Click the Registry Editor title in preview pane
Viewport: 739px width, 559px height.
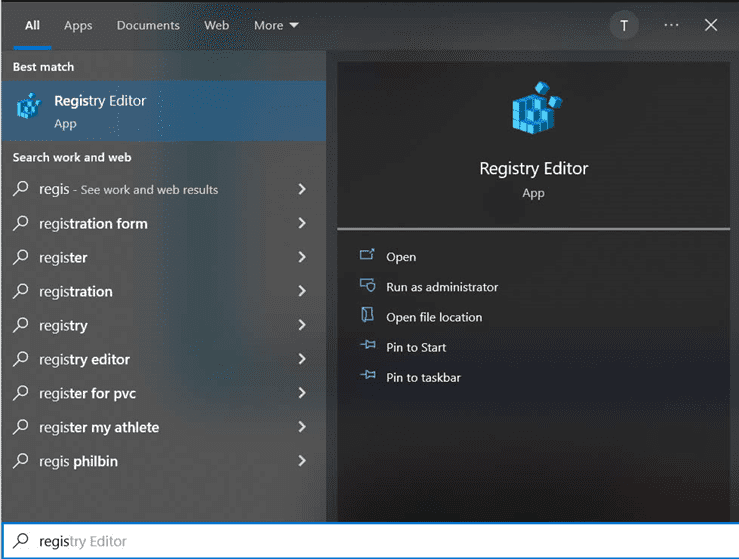point(534,169)
